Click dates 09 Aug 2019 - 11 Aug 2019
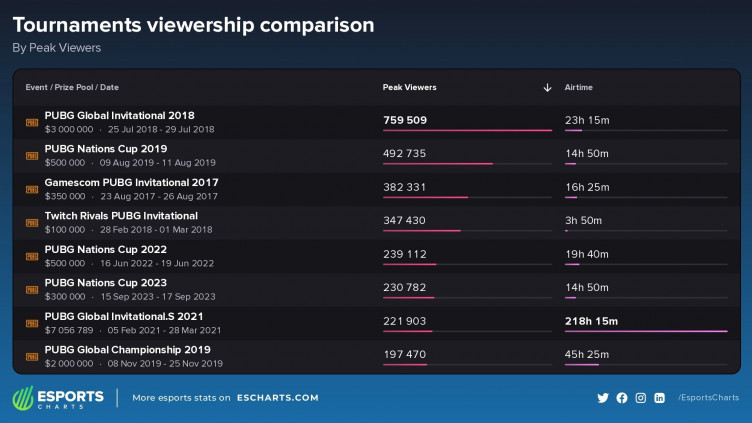Screen dimensions: 752x423 (158, 163)
